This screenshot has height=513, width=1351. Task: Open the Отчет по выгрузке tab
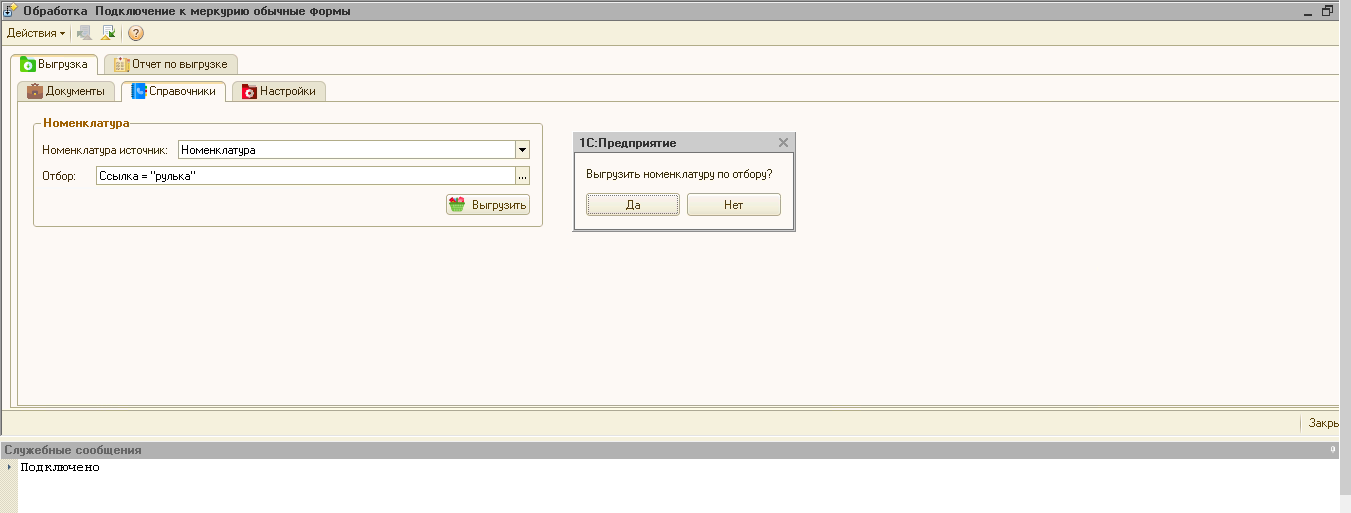point(171,64)
